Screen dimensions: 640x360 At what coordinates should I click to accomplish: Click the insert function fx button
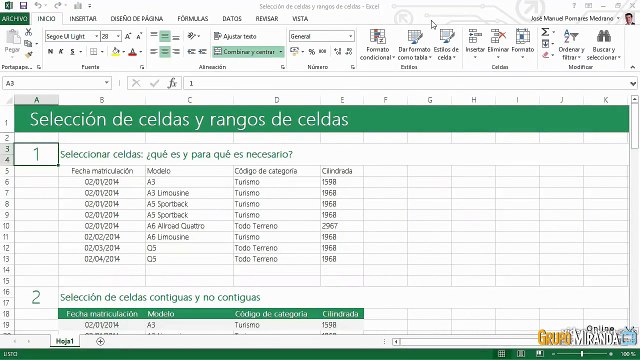tap(173, 83)
